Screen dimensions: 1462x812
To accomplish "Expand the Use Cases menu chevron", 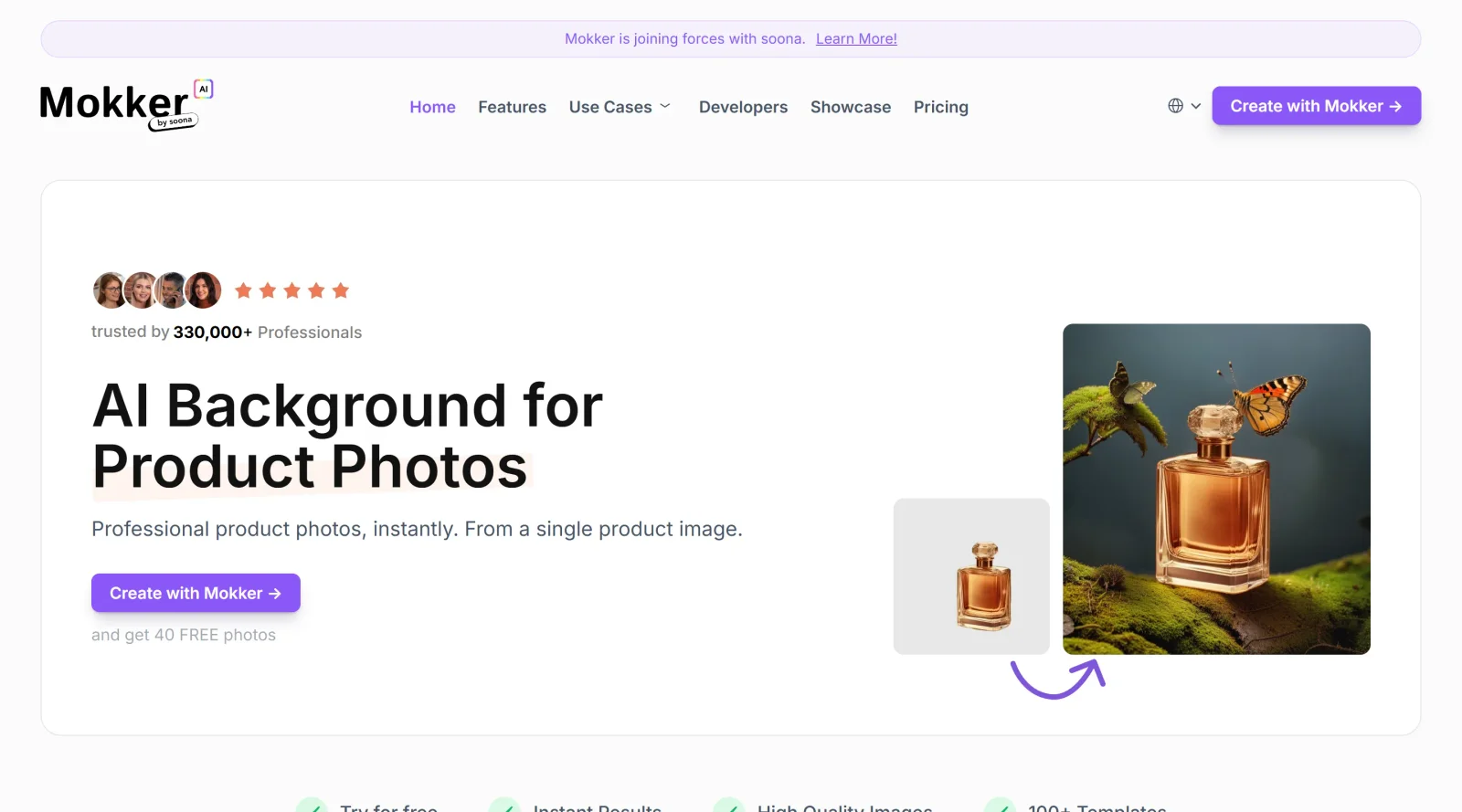I will coord(665,107).
